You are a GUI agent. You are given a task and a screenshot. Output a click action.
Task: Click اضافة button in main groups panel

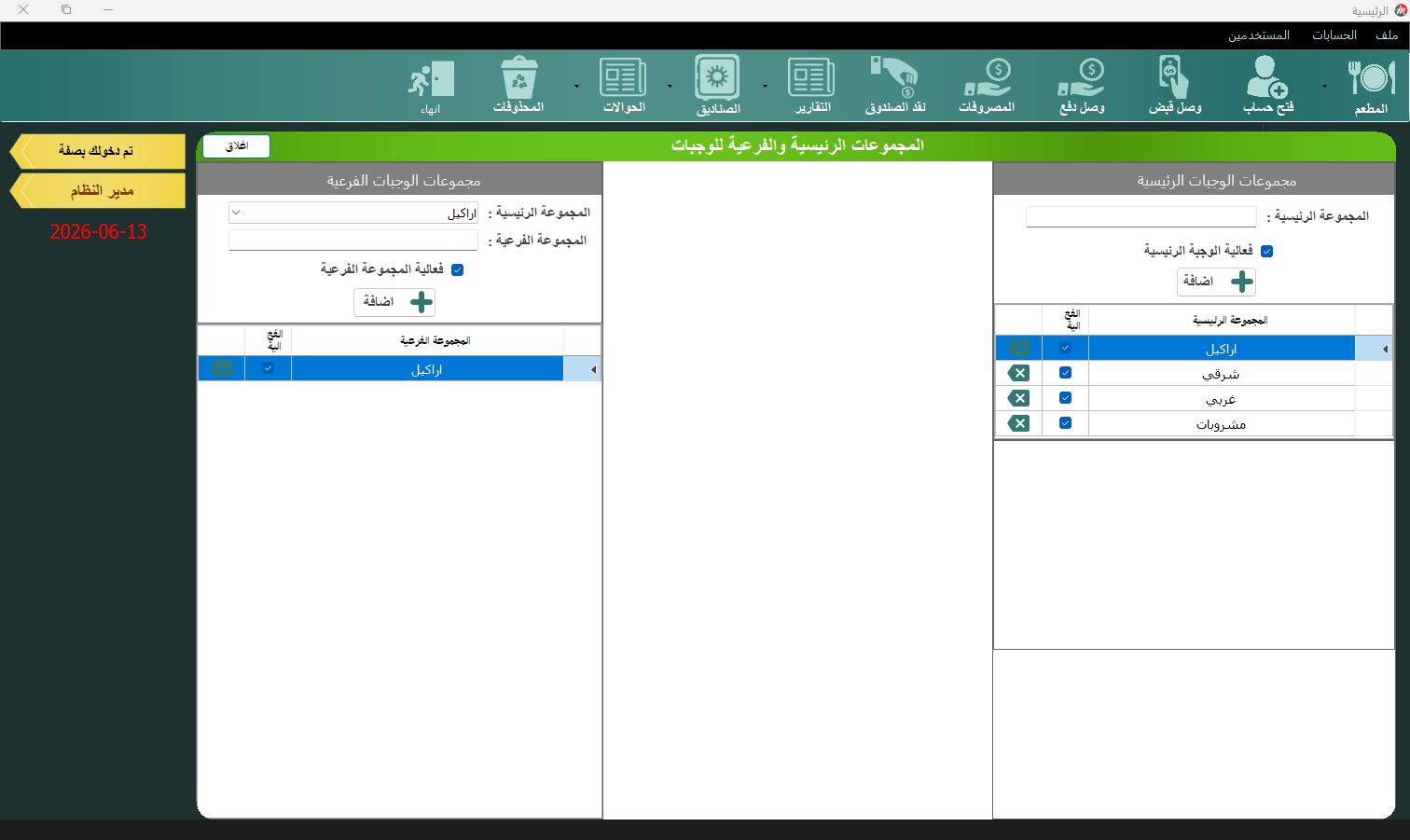(x=1216, y=282)
